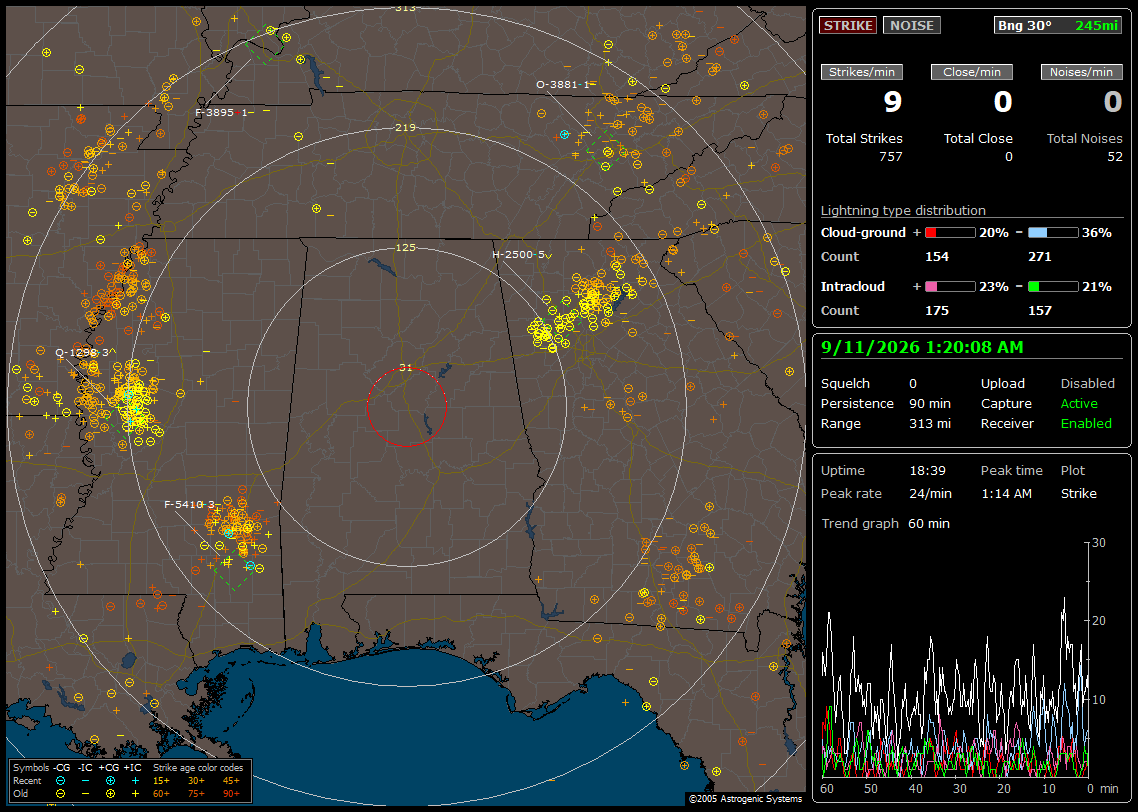Select storm cell label Q-1298-3
This screenshot has height=812, width=1138.
coord(82,353)
